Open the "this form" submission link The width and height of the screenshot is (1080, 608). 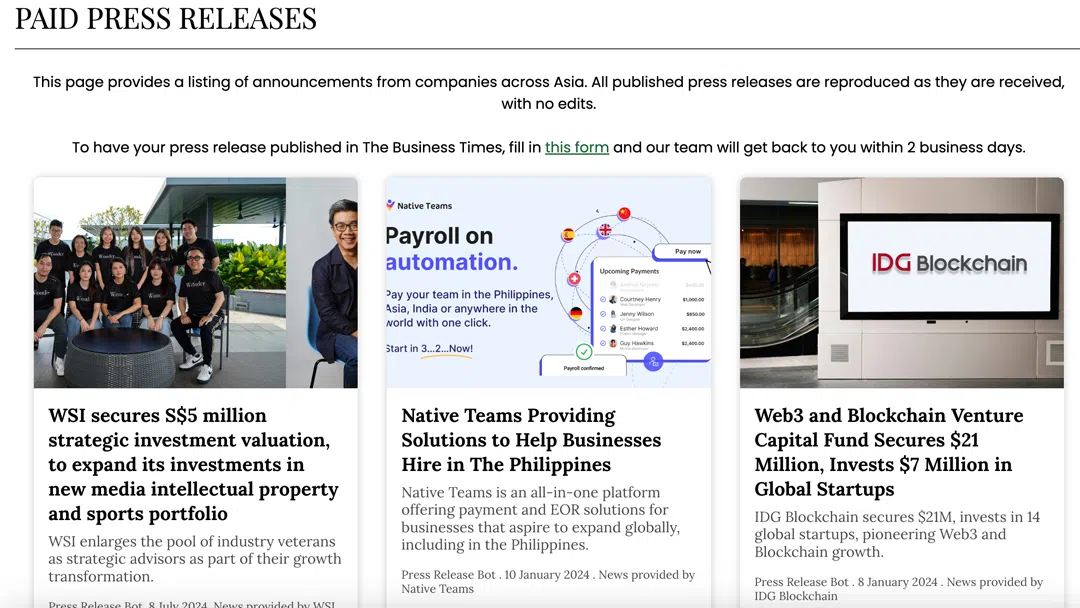click(577, 147)
